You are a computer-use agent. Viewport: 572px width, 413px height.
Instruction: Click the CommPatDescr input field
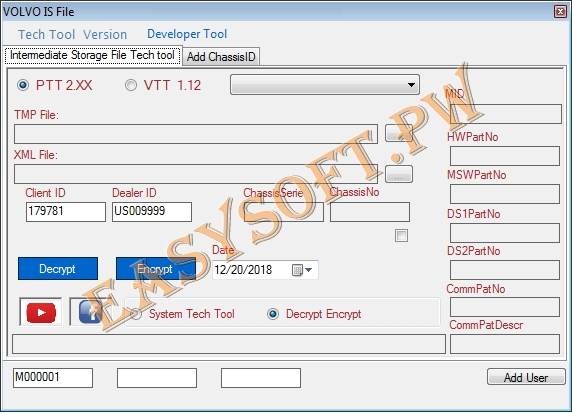(505, 344)
